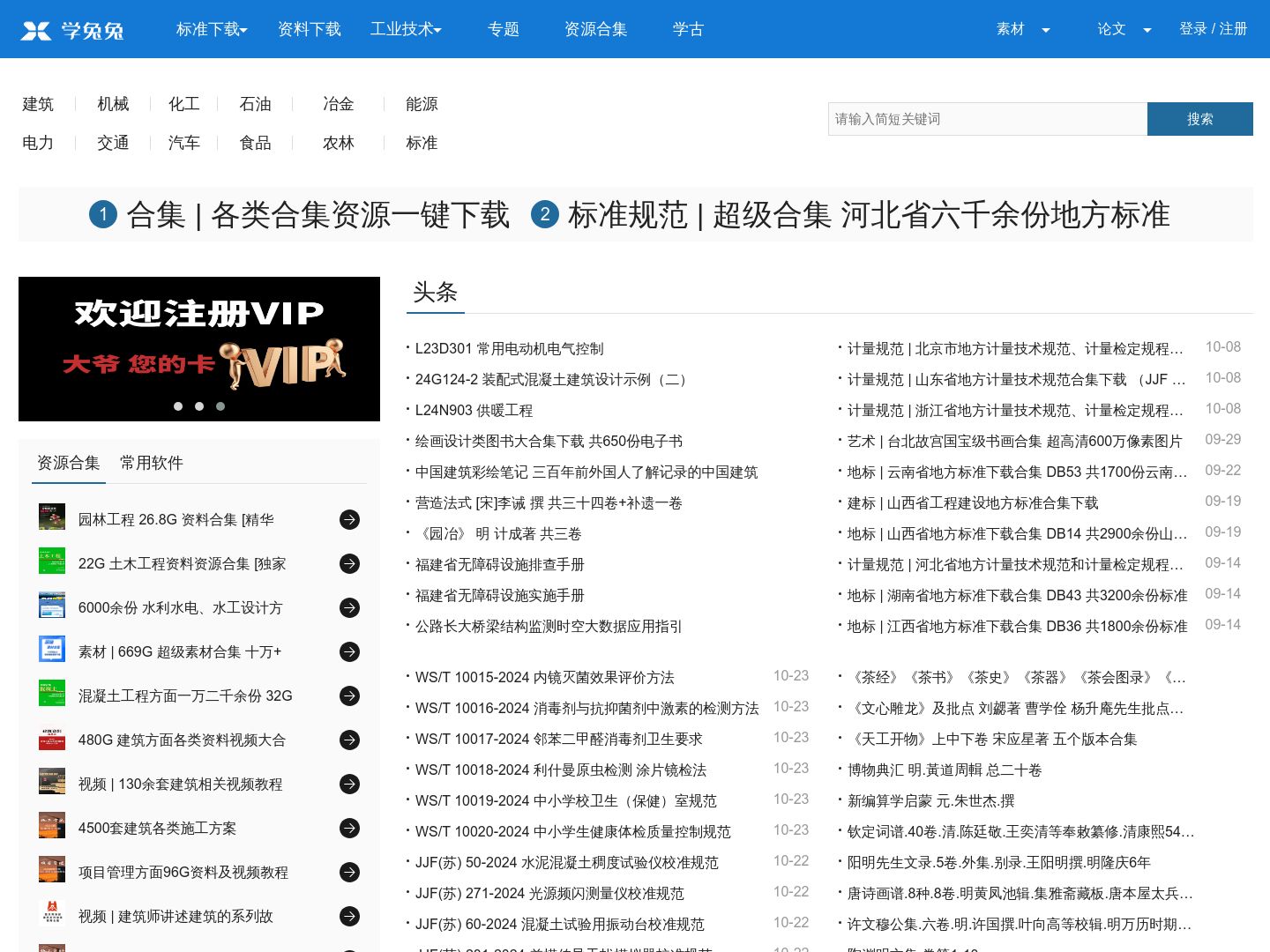Open arrow icon for 素材 669G row

point(350,652)
